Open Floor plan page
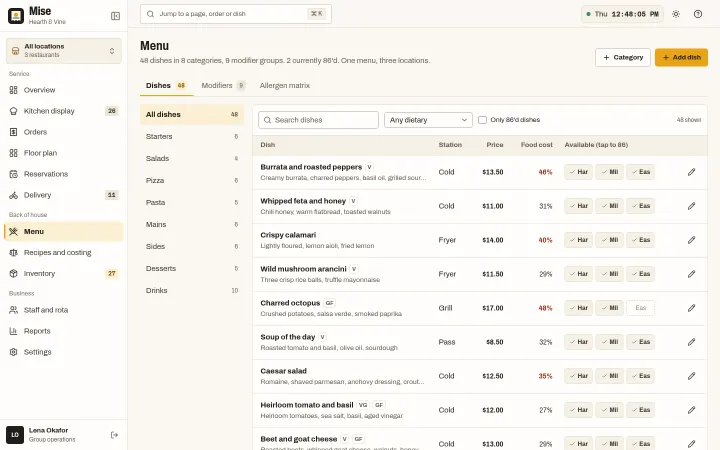720x450 pixels. pos(64,153)
